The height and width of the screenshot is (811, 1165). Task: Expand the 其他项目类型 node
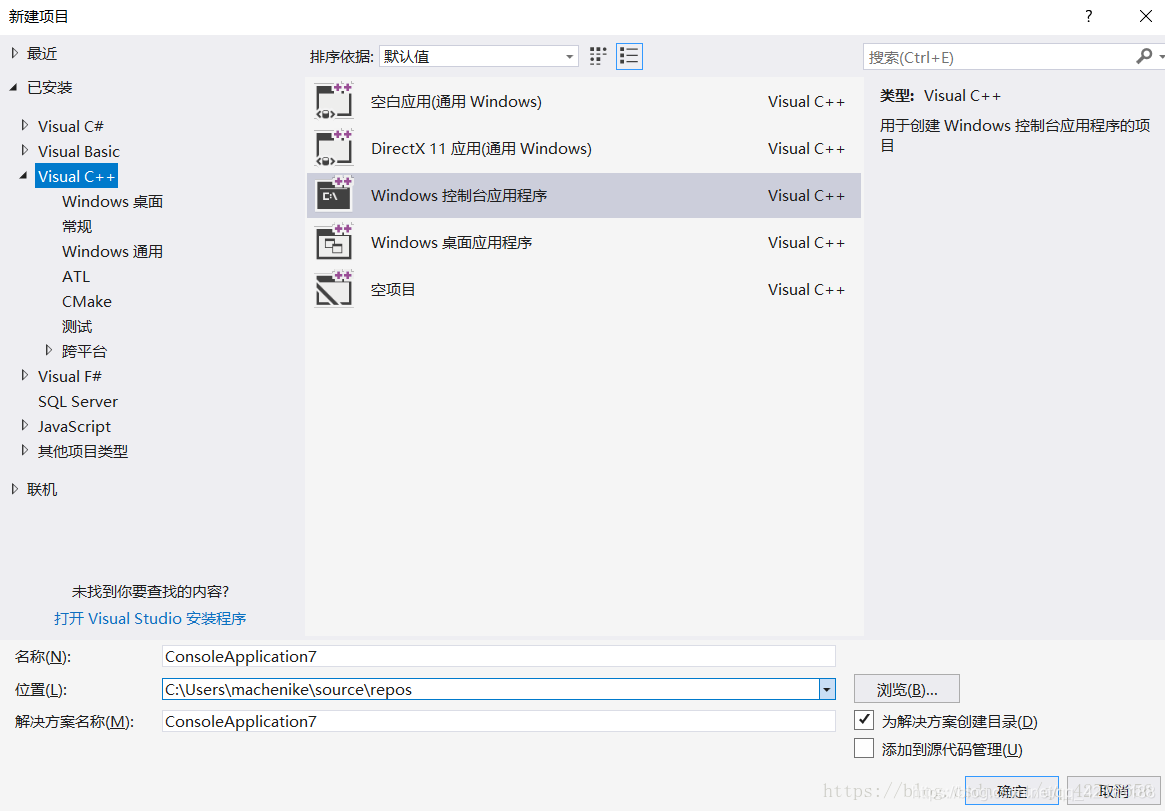(26, 451)
